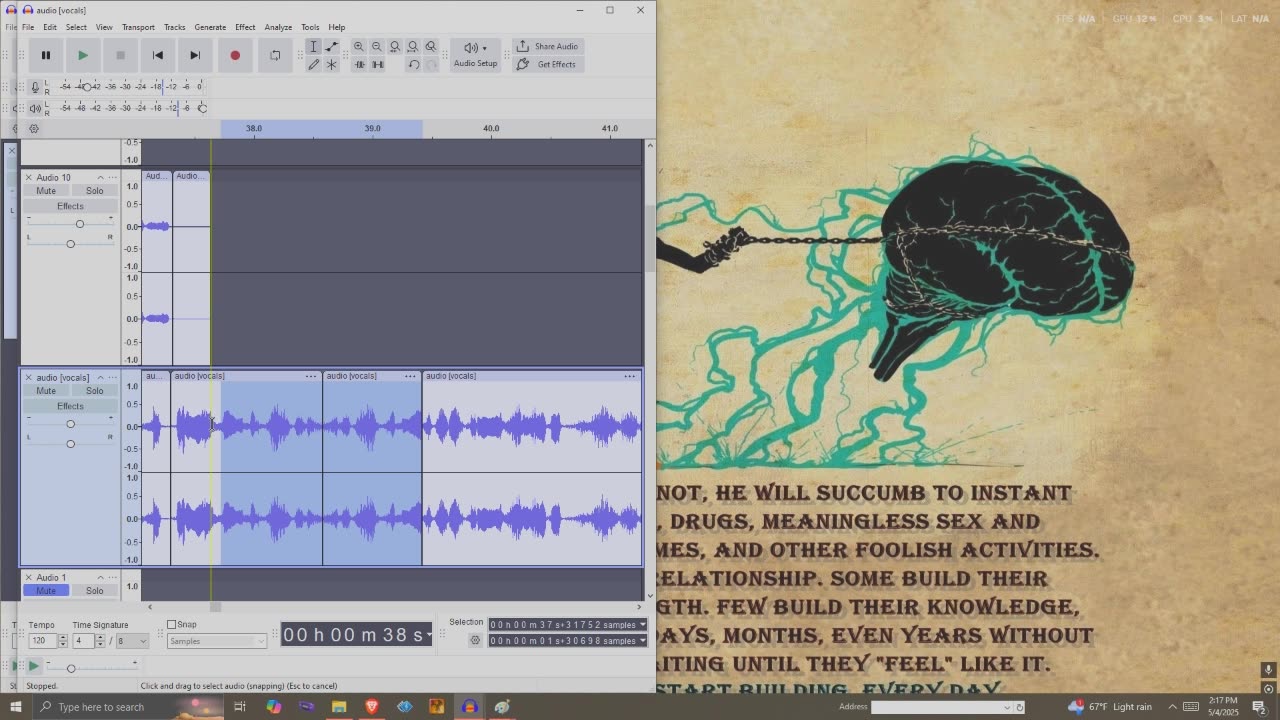Open the Generate menu
This screenshot has width=1280, height=720.
point(210,27)
